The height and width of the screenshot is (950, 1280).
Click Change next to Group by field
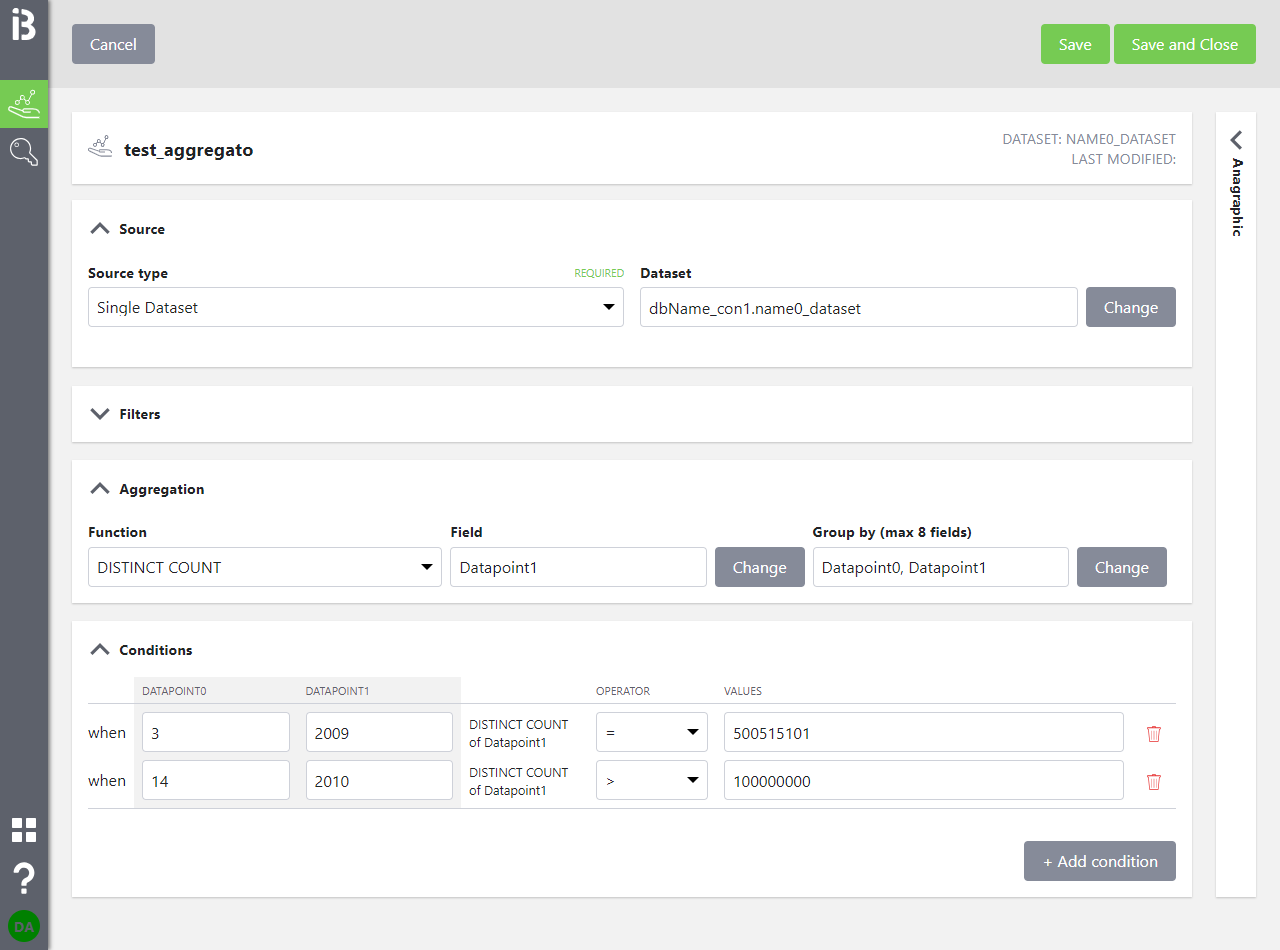(1121, 567)
